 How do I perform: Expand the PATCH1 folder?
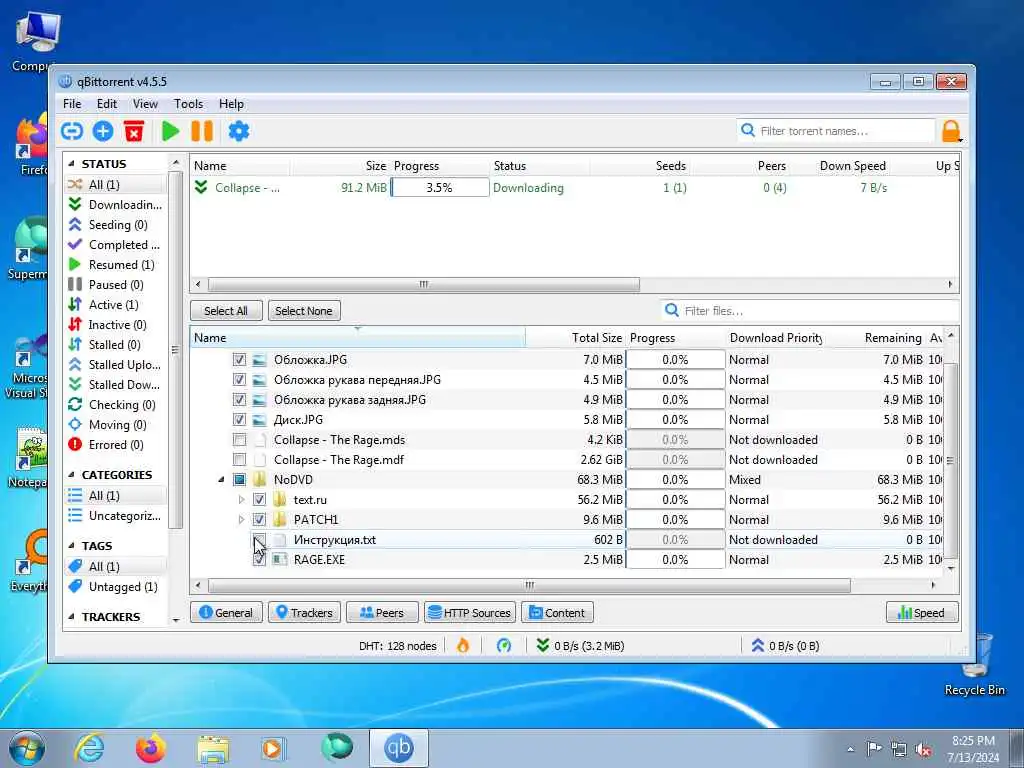(x=241, y=520)
